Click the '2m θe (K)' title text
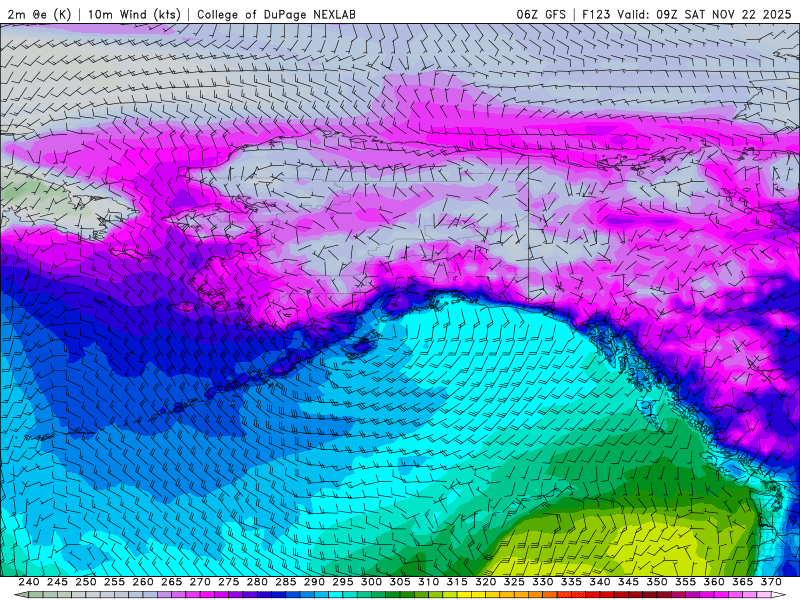Image resolution: width=800 pixels, height=600 pixels. pos(39,14)
